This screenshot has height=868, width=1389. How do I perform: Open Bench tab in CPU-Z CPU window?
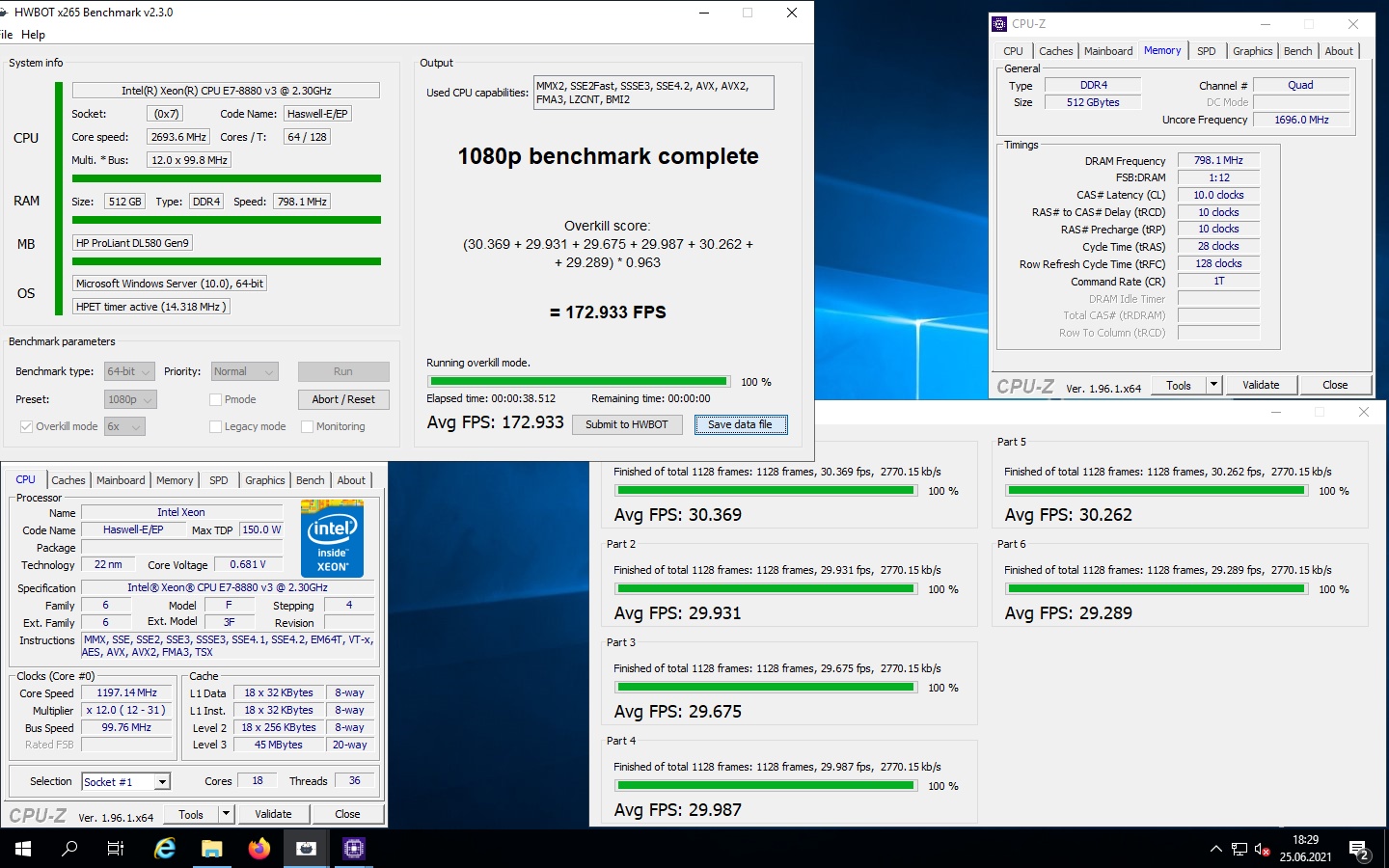point(311,480)
